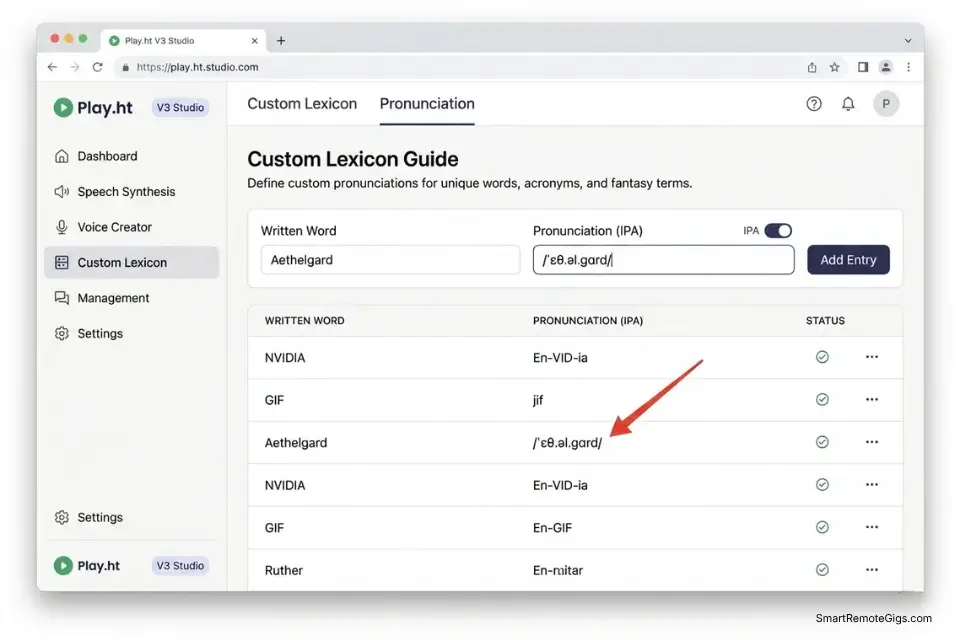Image resolution: width=960 pixels, height=640 pixels.
Task: Open more options for Aethelgard row
Action: 872,442
